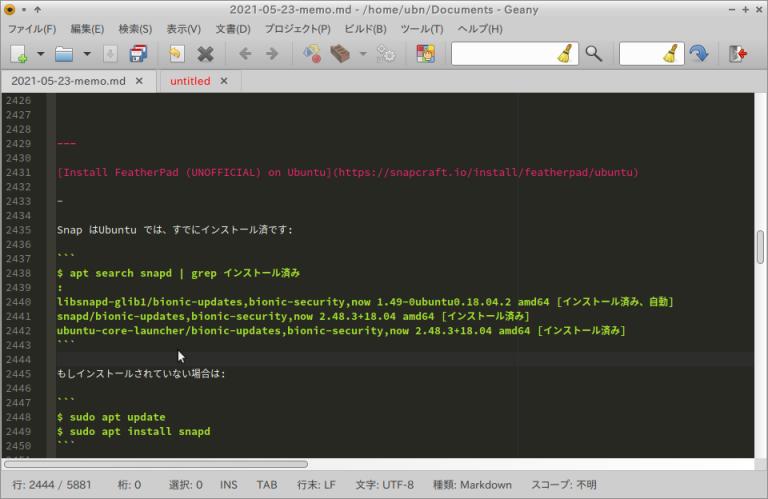Click the '行末: LF' status entry
768x499 pixels.
tap(316, 485)
